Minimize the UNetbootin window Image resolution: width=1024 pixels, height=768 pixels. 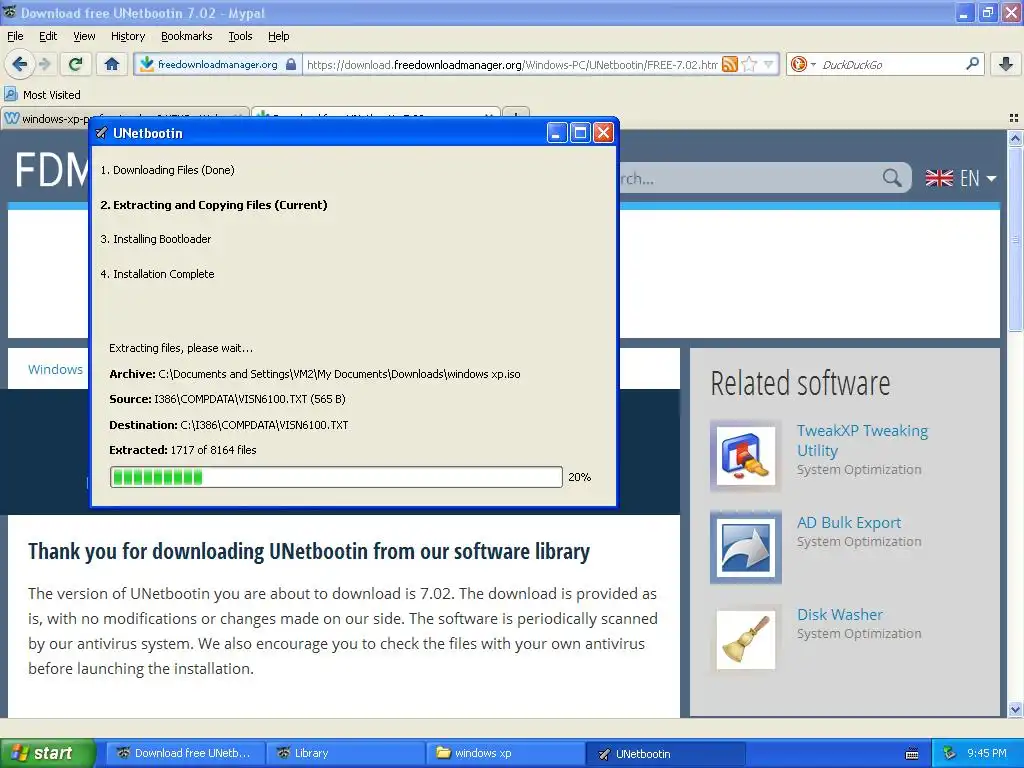[x=556, y=133]
